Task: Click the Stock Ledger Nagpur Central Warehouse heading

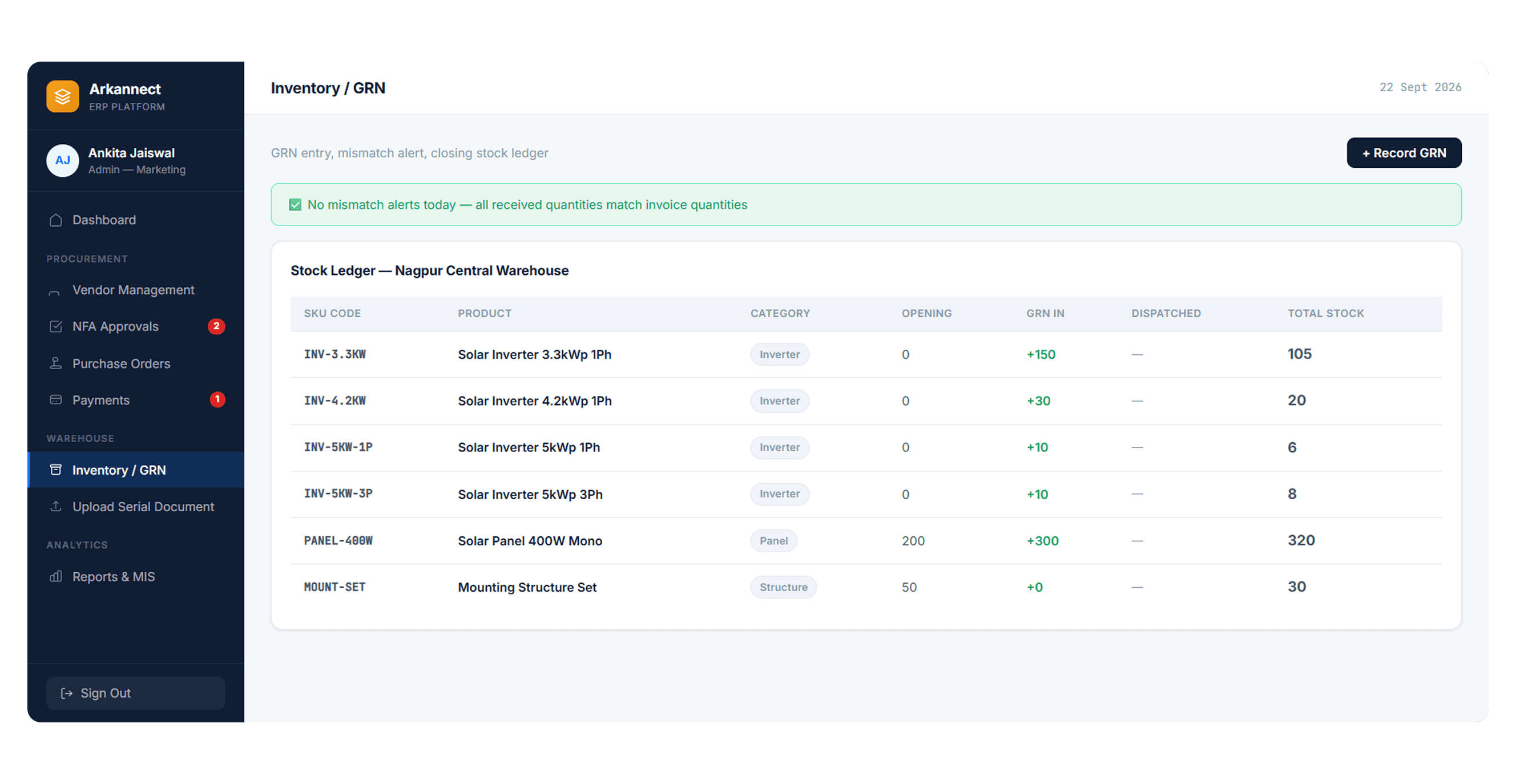Action: pyautogui.click(x=430, y=270)
